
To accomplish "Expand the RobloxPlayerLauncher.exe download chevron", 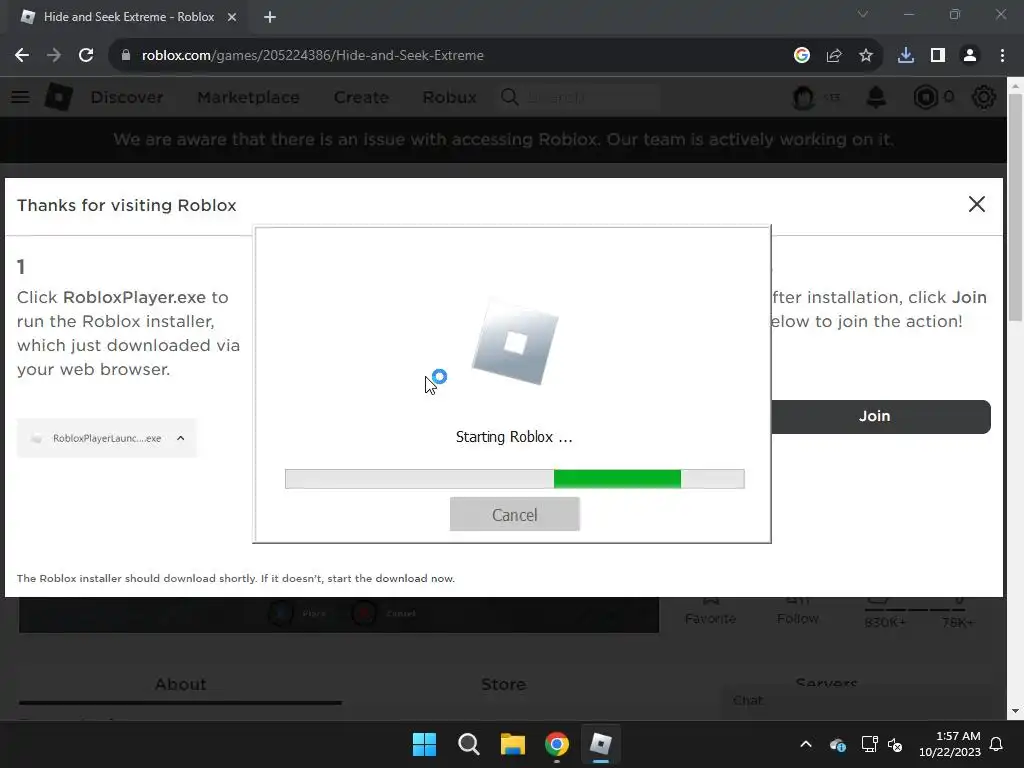I will pyautogui.click(x=181, y=438).
